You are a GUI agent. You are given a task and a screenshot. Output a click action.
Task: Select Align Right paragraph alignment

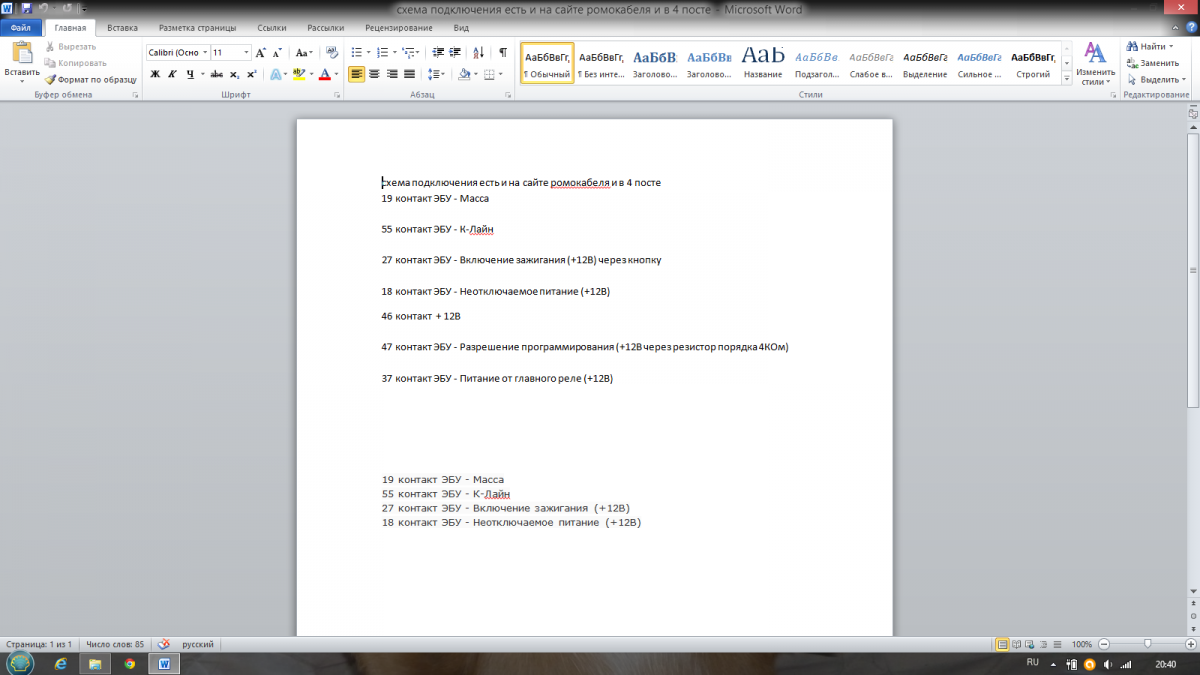point(391,74)
